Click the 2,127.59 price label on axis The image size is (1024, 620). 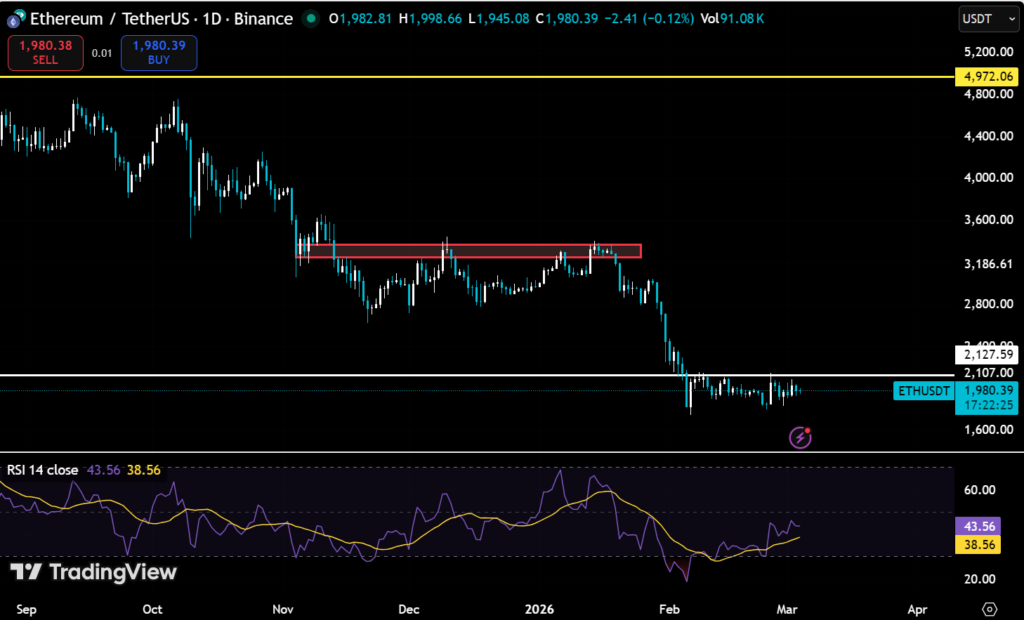click(985, 355)
